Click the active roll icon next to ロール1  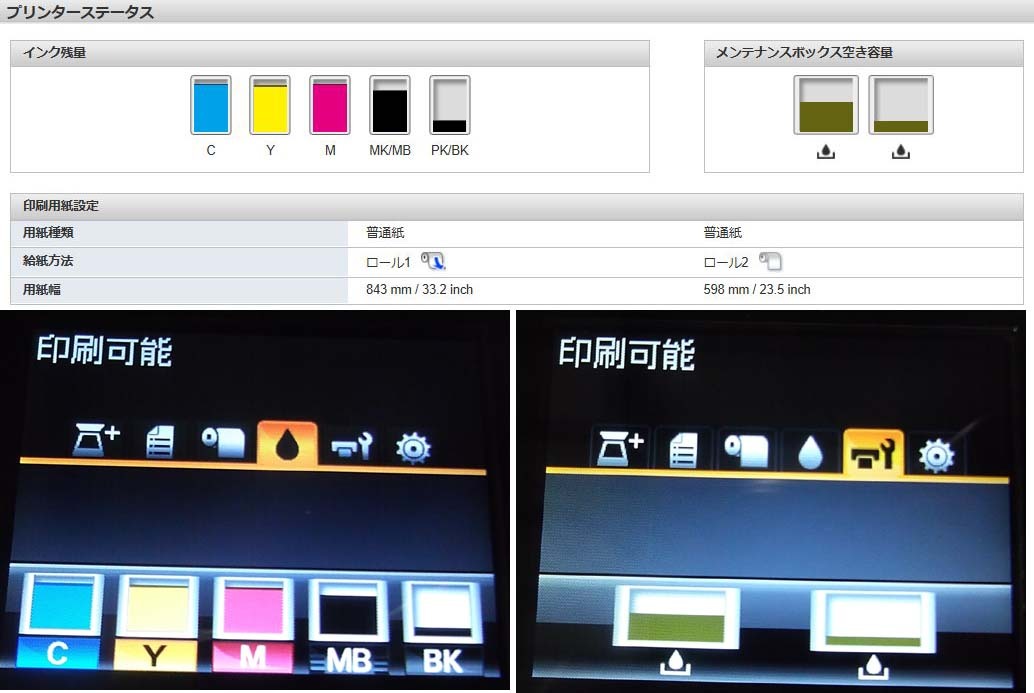pos(433,261)
